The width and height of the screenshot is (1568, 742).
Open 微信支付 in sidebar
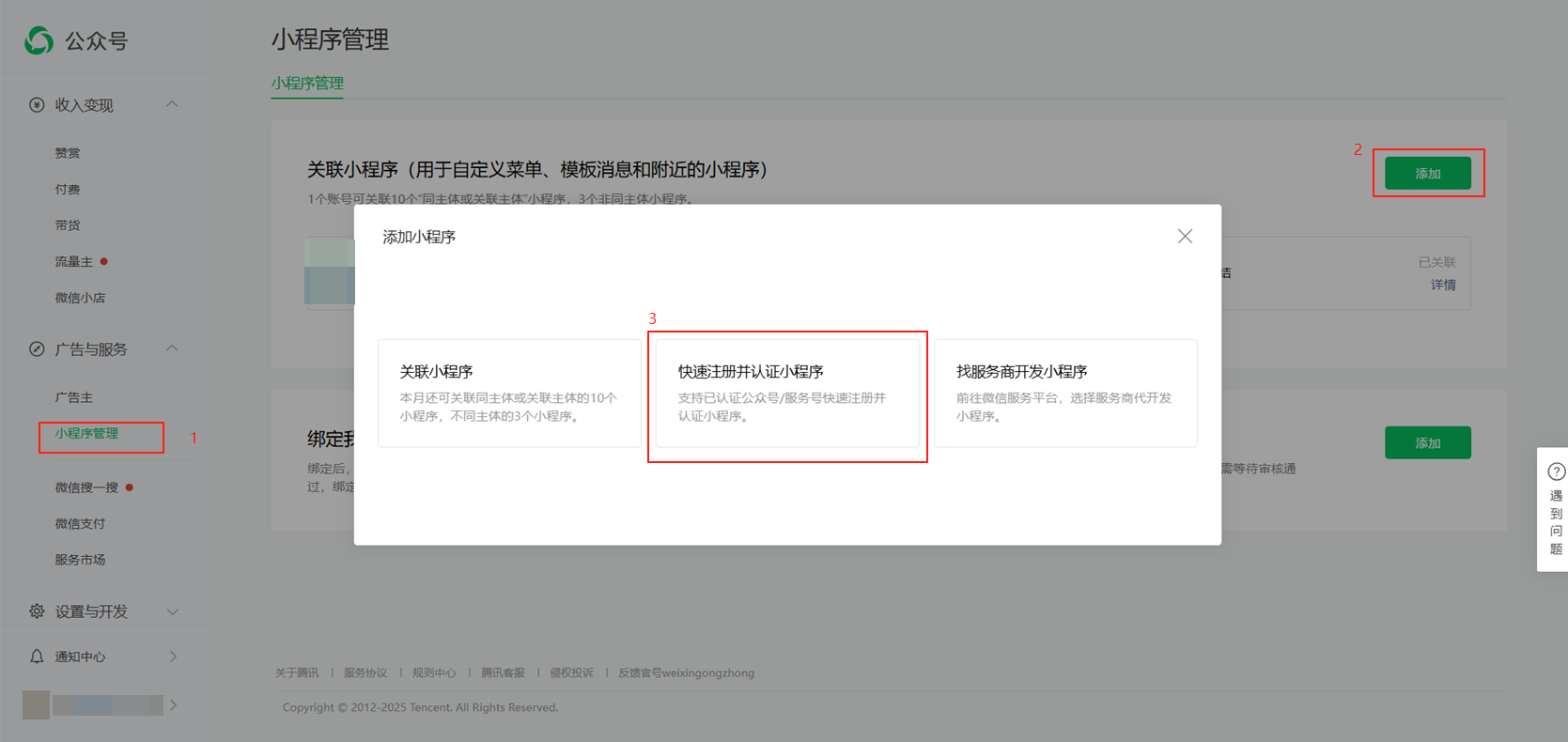(80, 524)
